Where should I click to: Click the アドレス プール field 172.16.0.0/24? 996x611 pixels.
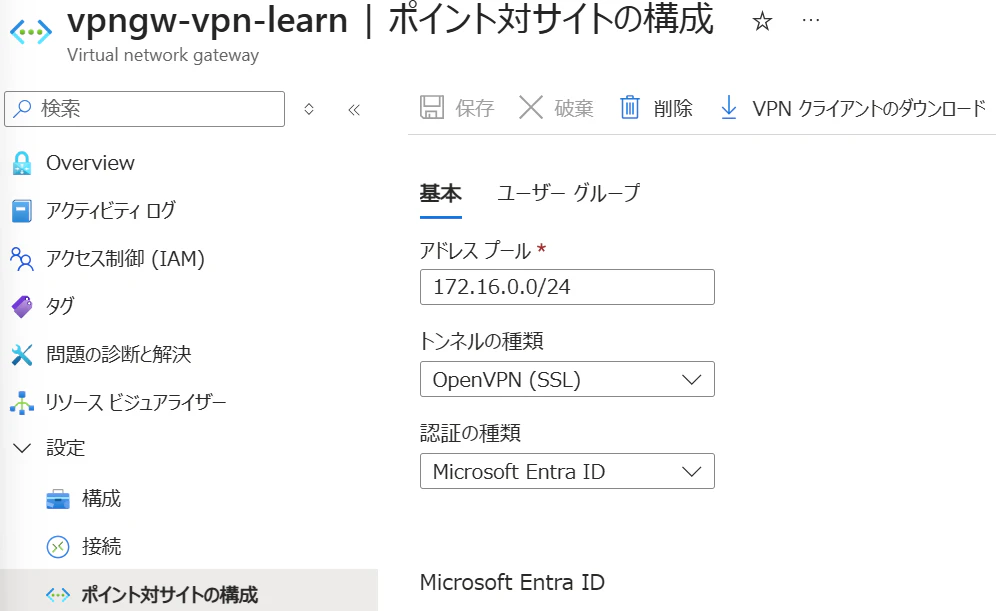coord(567,287)
